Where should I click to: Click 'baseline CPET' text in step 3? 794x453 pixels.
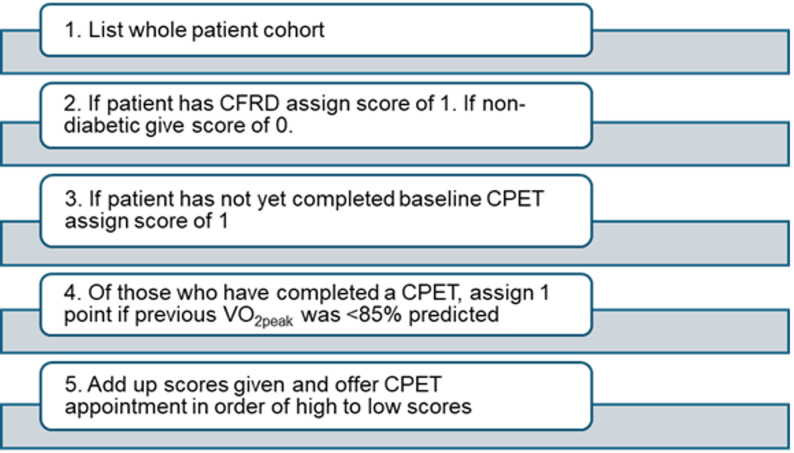click(x=471, y=199)
